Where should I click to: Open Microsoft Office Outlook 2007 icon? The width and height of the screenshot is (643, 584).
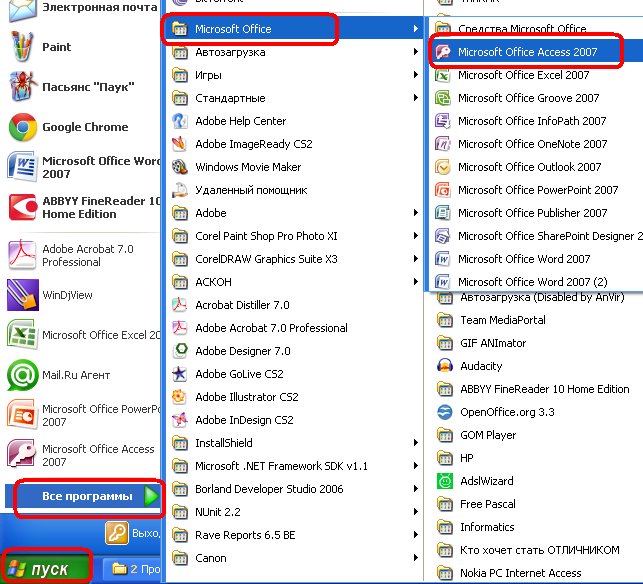(x=443, y=167)
